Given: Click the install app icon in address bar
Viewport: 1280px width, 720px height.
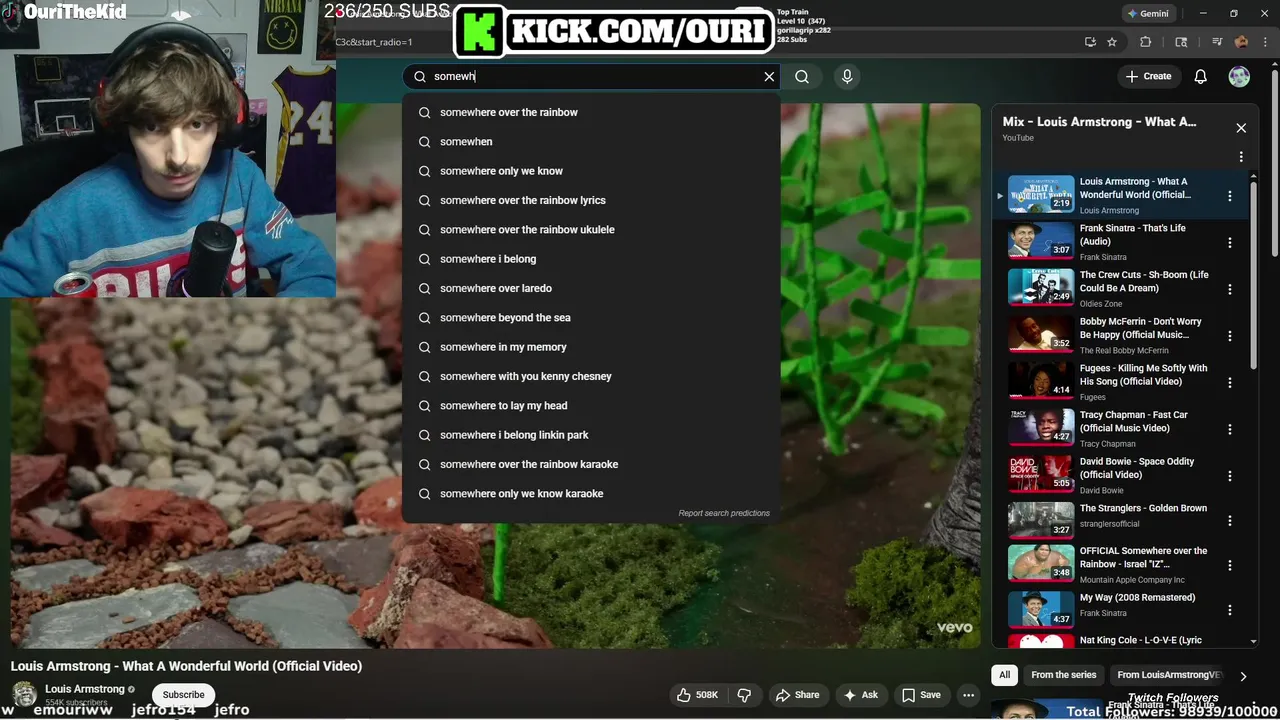Looking at the screenshot, I should pos(1090,42).
